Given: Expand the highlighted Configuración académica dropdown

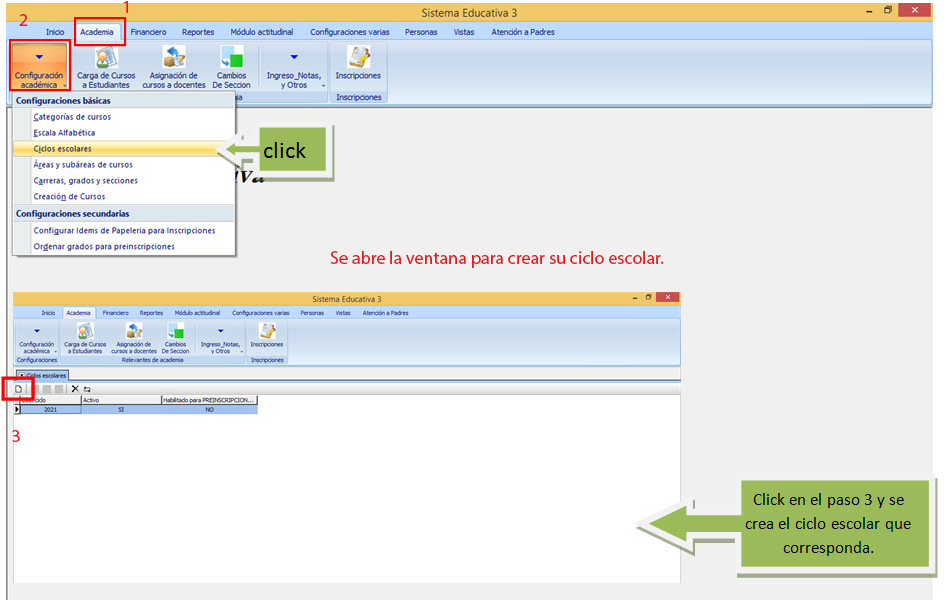Looking at the screenshot, I should pos(39,66).
